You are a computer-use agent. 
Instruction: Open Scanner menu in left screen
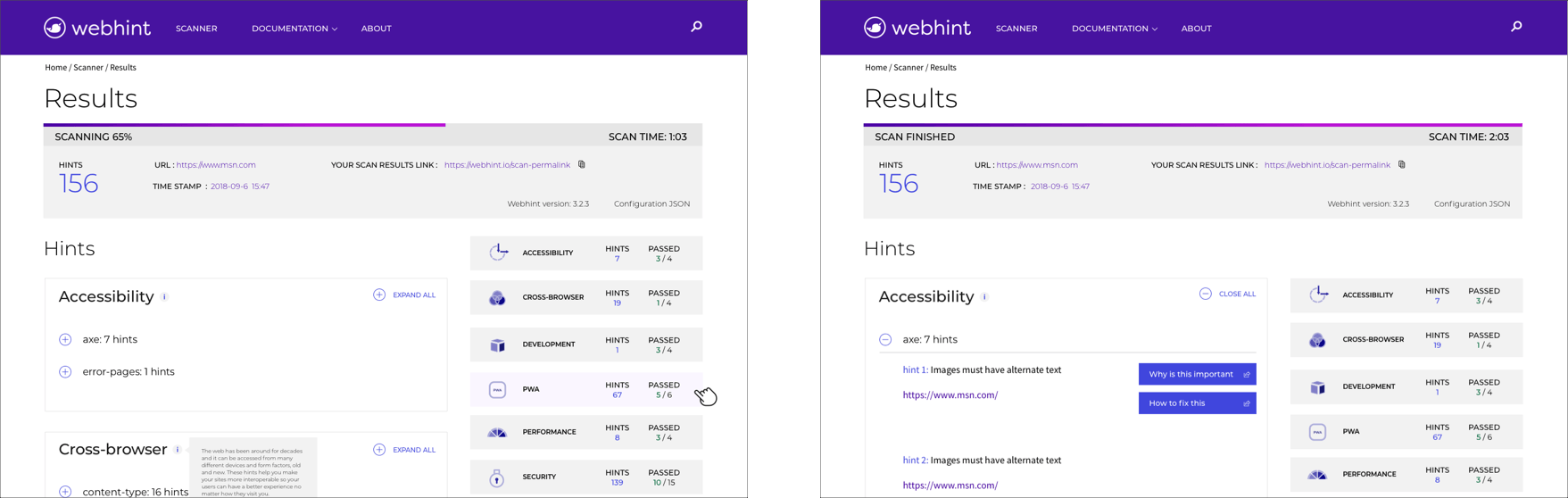coord(196,29)
